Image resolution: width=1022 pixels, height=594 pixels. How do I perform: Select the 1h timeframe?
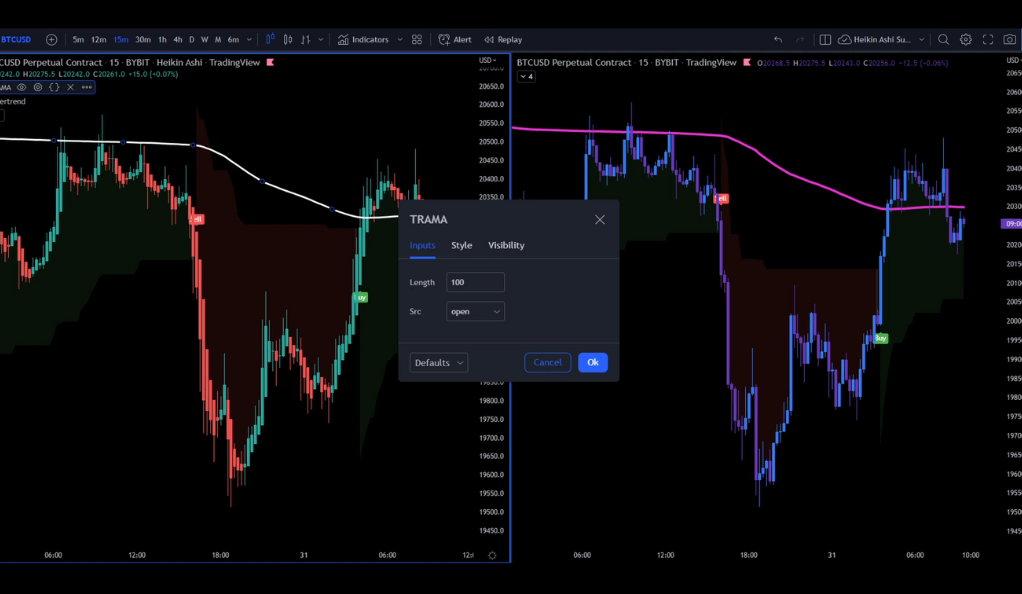pos(162,40)
